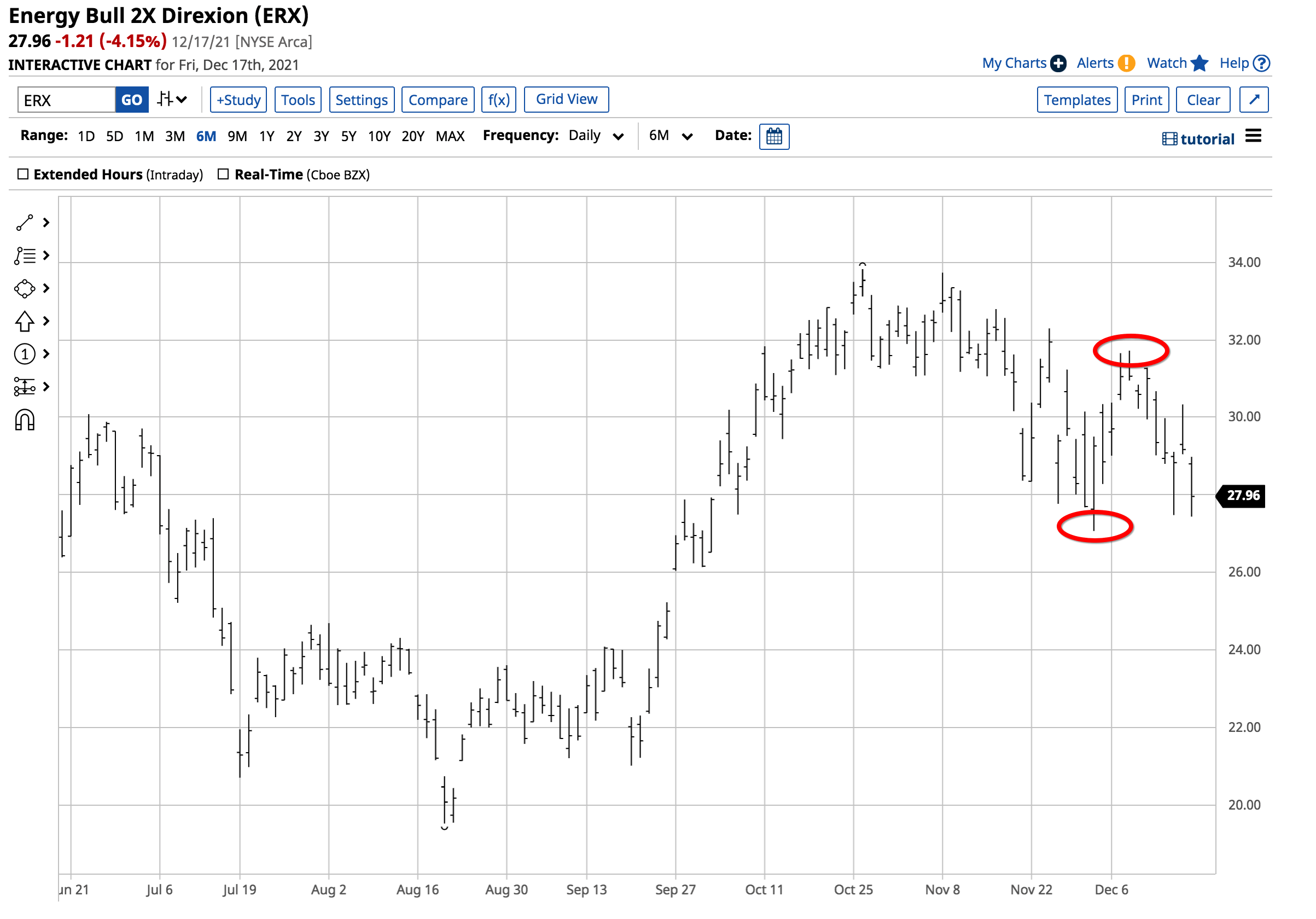Image resolution: width=1316 pixels, height=919 pixels.
Task: Click the numbered circle label tool
Action: coord(25,354)
